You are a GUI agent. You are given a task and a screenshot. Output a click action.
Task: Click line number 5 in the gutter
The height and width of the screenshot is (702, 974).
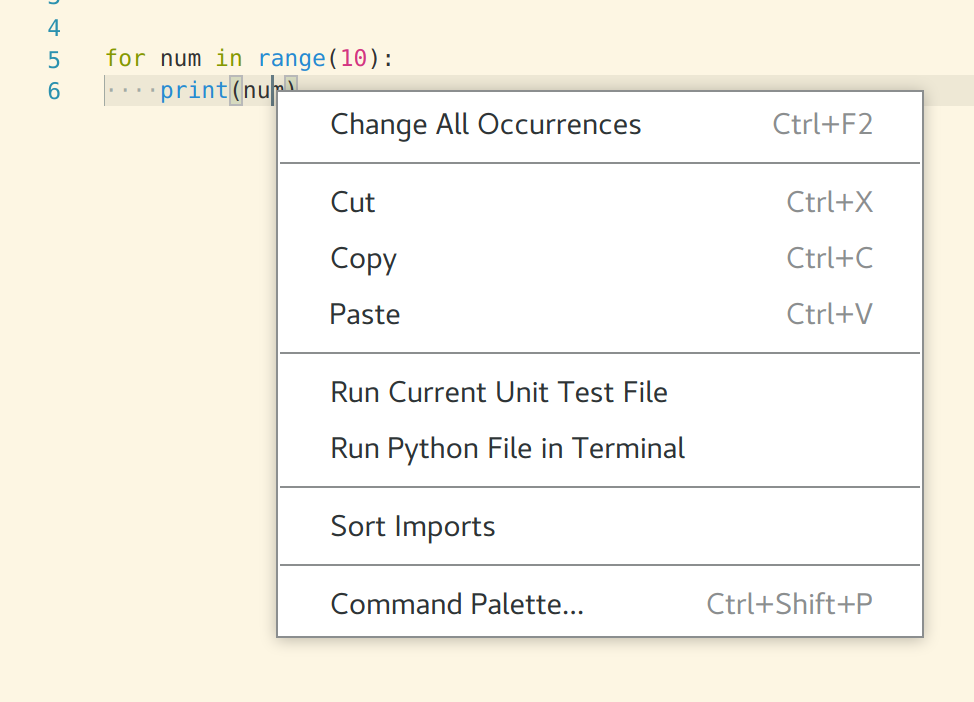click(53, 59)
